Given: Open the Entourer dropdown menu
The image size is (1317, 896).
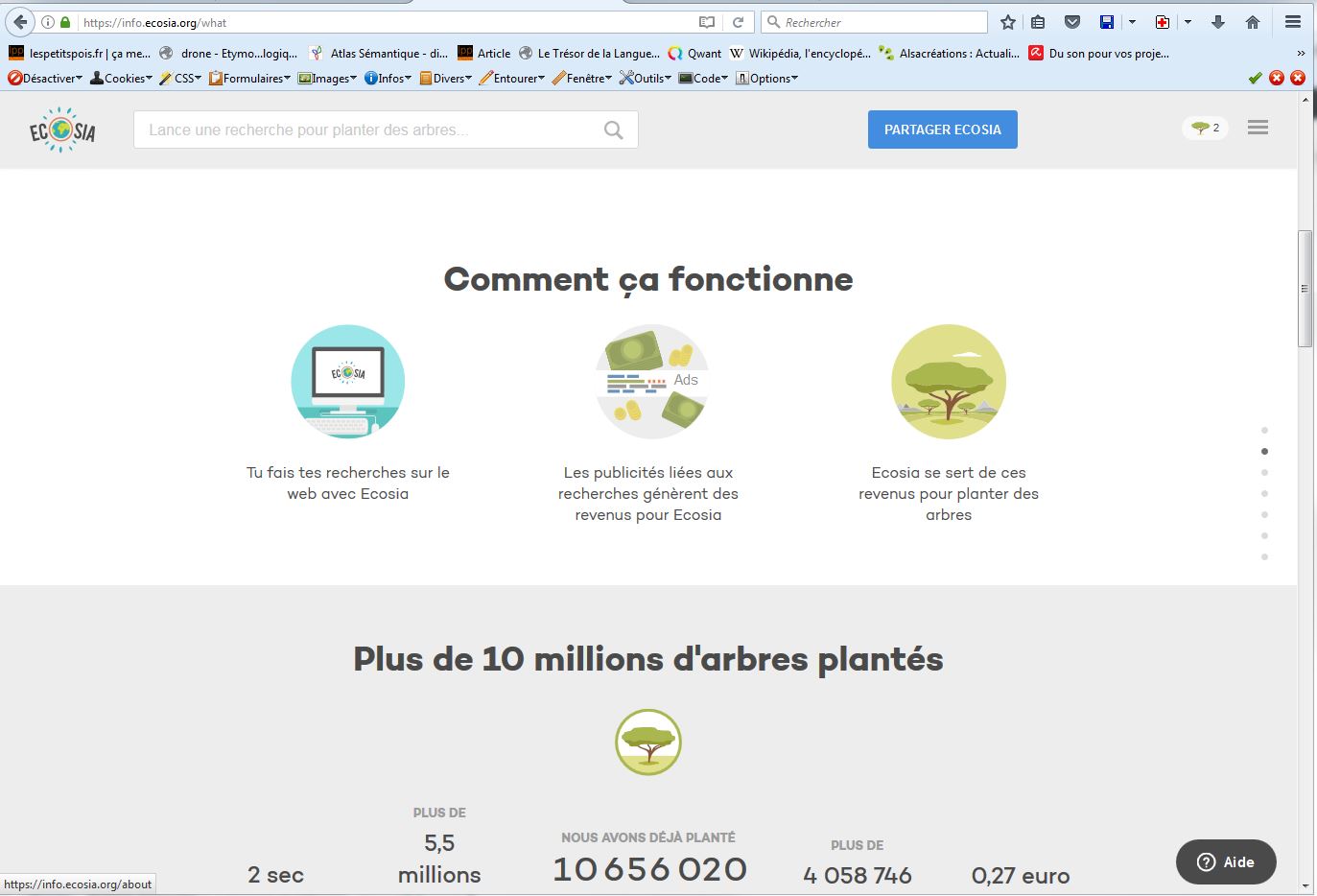Looking at the screenshot, I should (512, 79).
